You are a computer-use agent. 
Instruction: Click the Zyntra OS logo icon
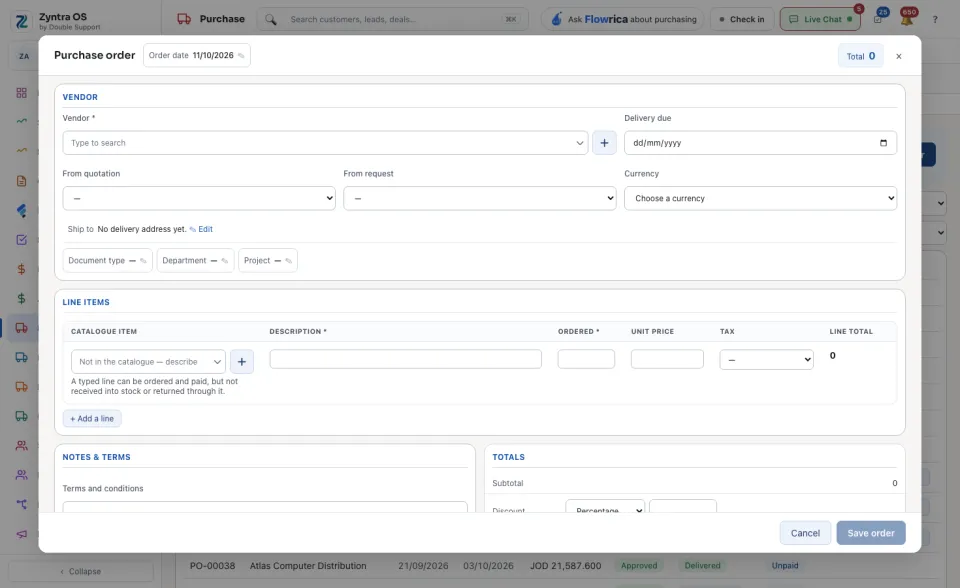(x=21, y=21)
